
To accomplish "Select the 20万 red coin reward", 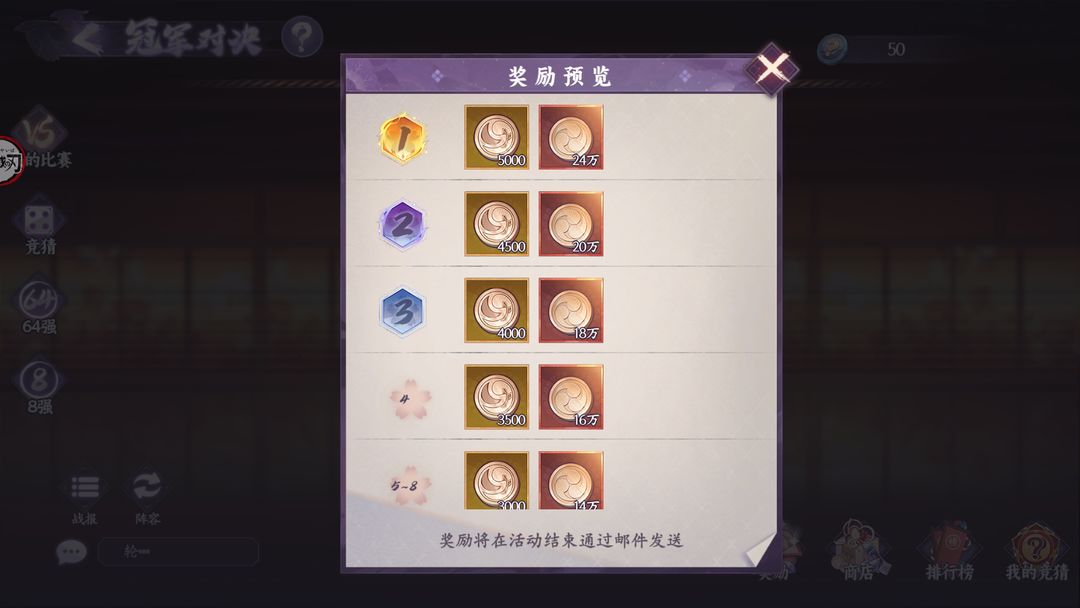I will 571,224.
